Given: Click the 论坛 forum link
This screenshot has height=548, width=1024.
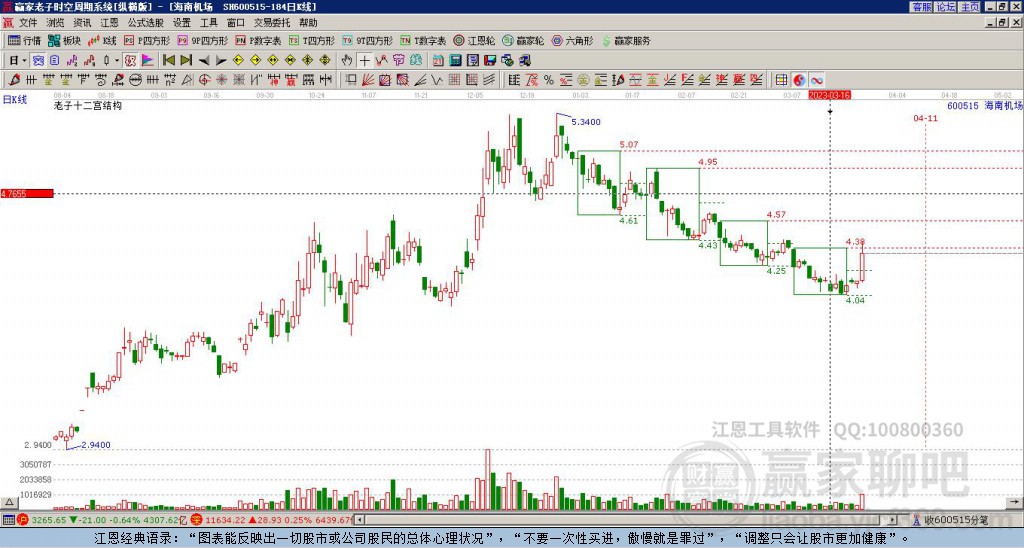Looking at the screenshot, I should click(x=946, y=7).
